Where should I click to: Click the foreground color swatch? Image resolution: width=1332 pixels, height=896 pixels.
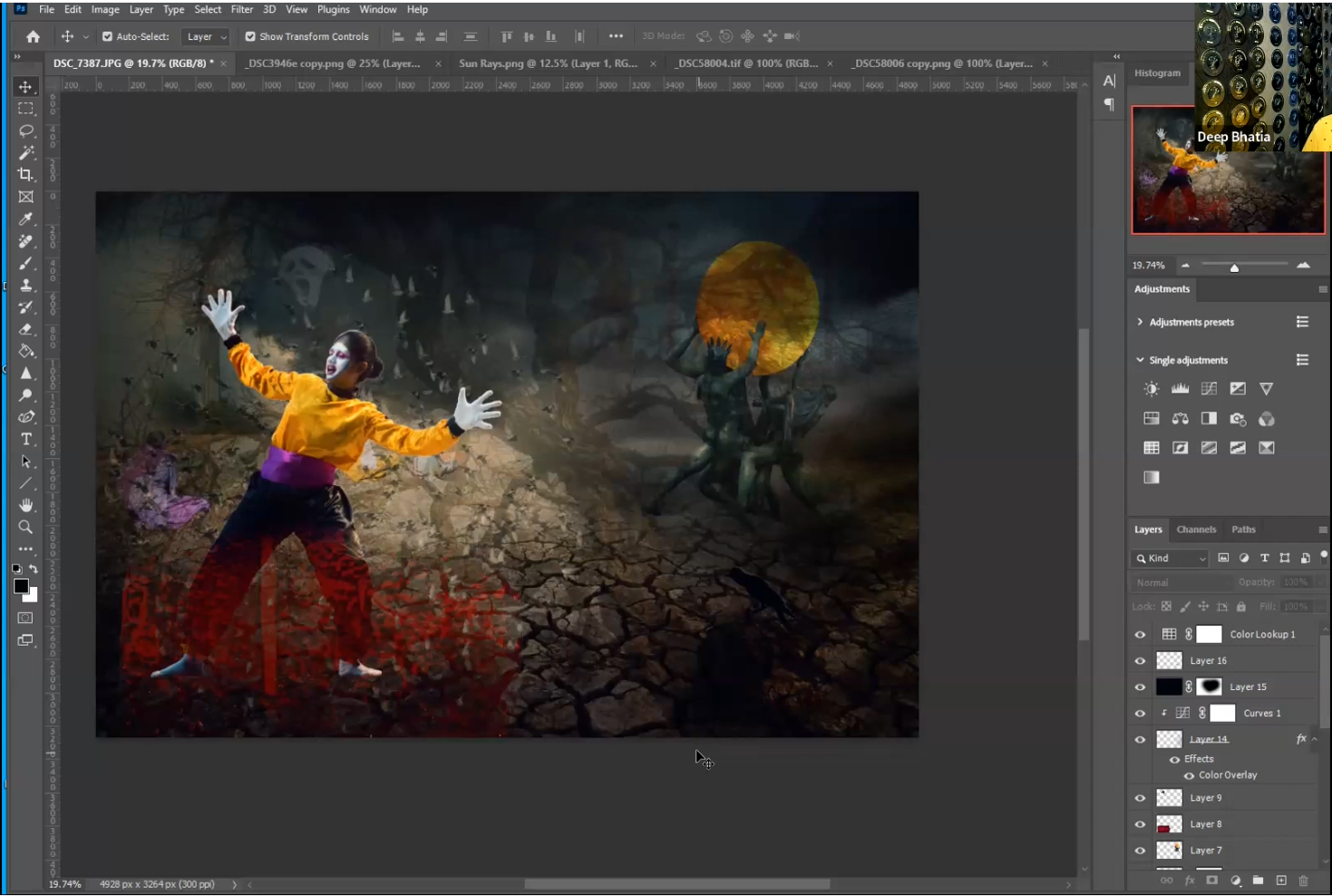click(21, 586)
